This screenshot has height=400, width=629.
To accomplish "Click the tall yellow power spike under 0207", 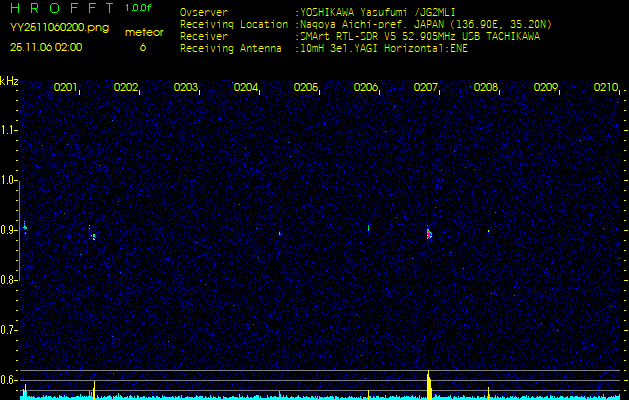I will pos(429,385).
